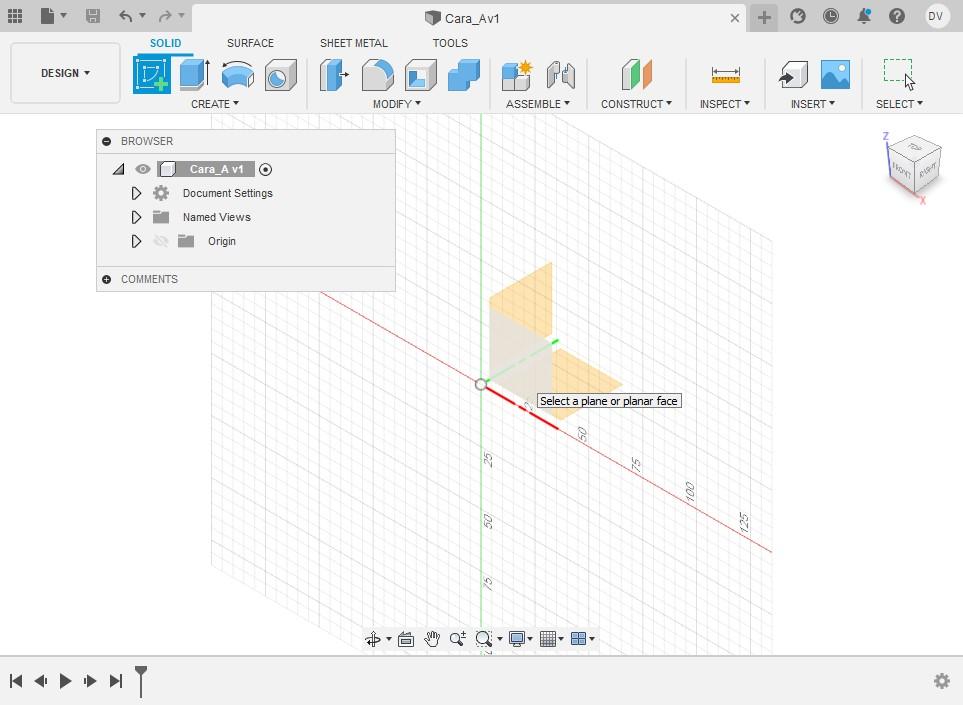Switch to the SHEET METAL tab
The height and width of the screenshot is (705, 963).
point(354,43)
